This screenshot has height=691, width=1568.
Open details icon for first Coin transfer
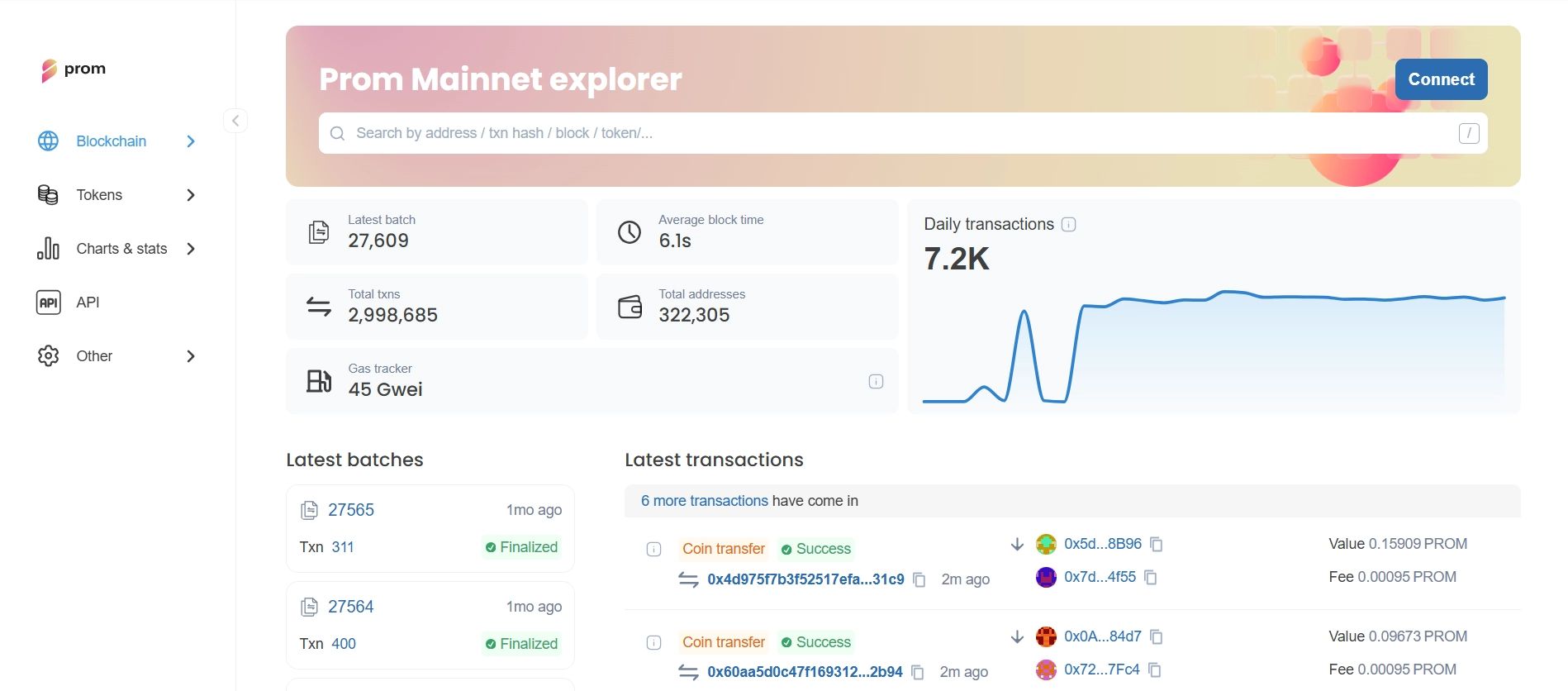[x=653, y=549]
